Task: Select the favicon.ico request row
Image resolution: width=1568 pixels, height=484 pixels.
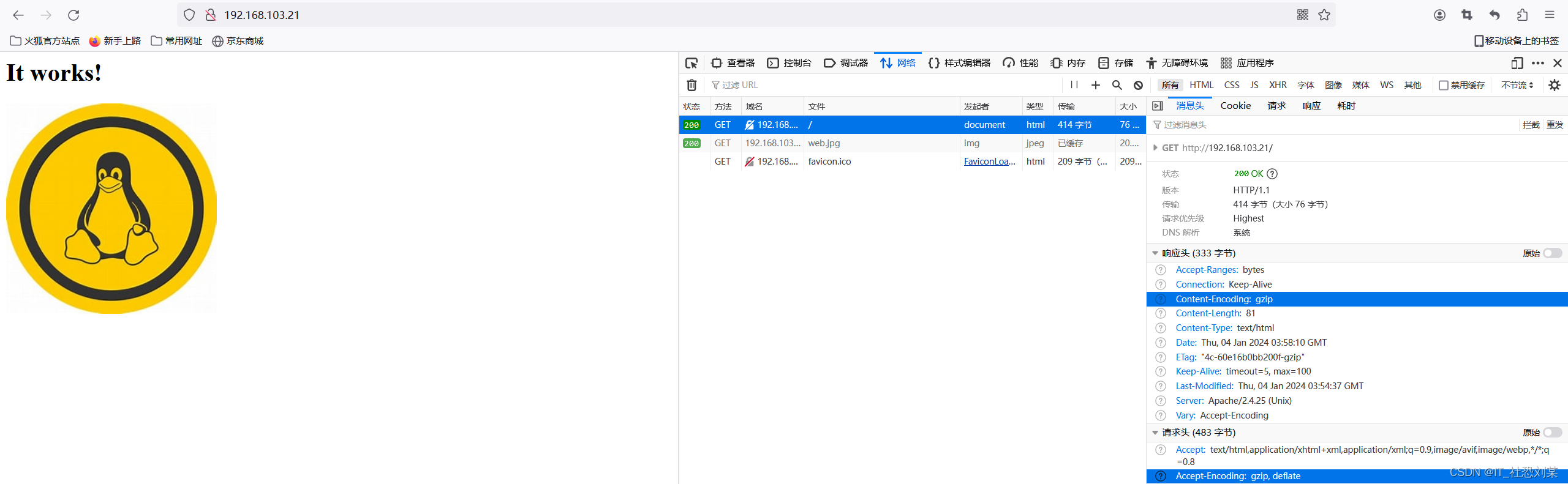Action: coord(912,162)
